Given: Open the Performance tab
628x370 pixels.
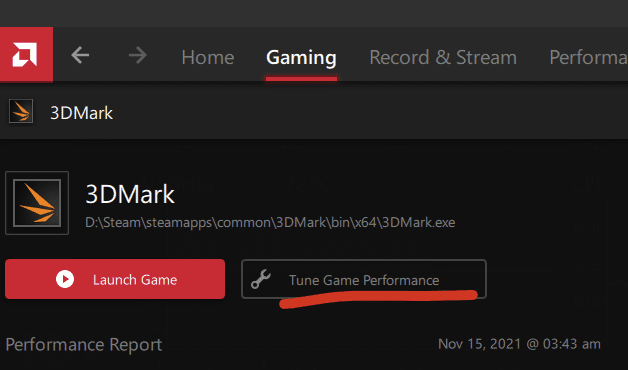Looking at the screenshot, I should coord(588,57).
